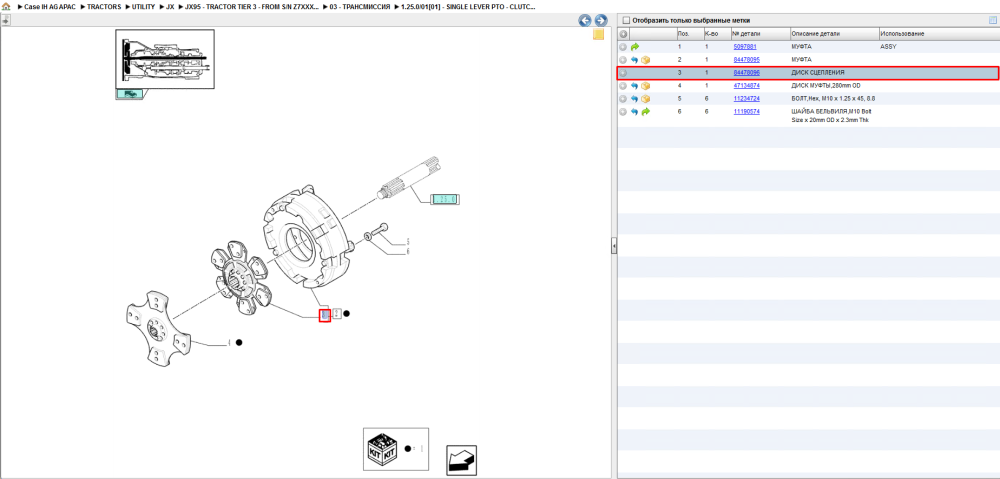Viewport: 1000px width, 479px height.
Task: Open part number link 11234724
Action: point(746,99)
